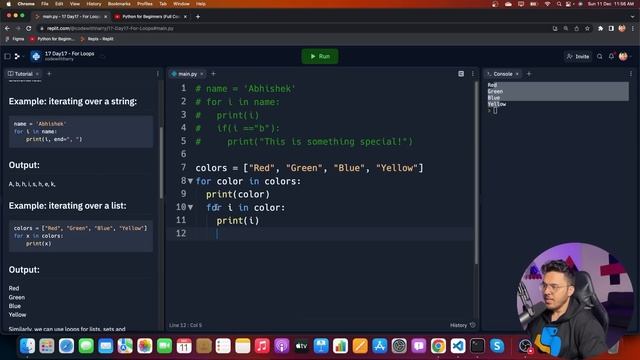The width and height of the screenshot is (640, 360).
Task: Open Visual Studio Code from dock
Action: [x=458, y=346]
